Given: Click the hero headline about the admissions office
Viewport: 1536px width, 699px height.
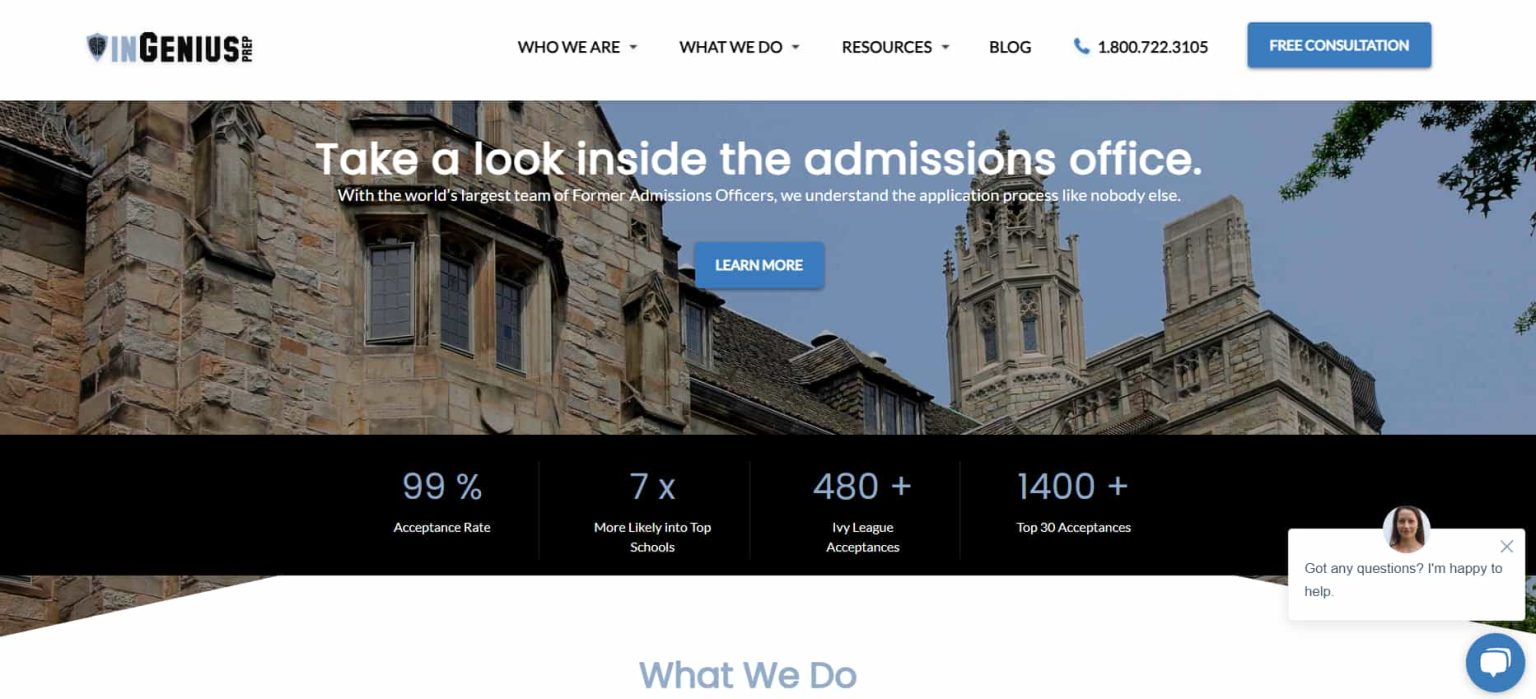Looking at the screenshot, I should [x=759, y=159].
